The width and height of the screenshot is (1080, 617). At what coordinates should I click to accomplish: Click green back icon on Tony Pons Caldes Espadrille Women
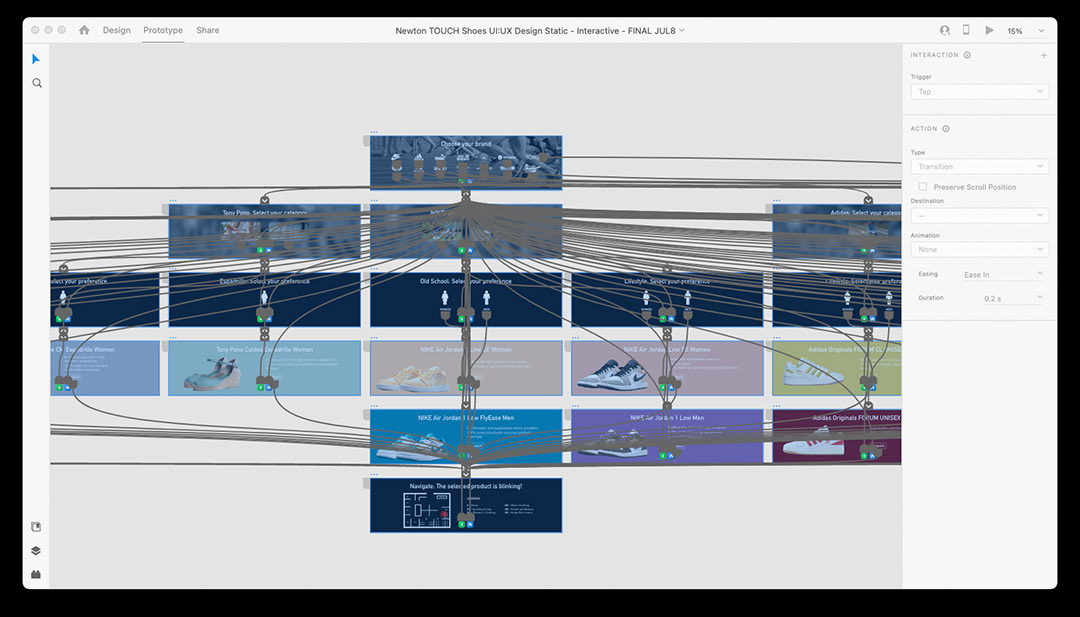click(x=260, y=388)
